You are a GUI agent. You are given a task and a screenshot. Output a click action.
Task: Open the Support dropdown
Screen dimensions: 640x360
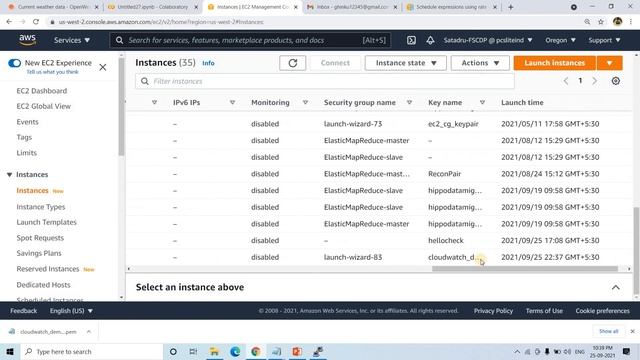click(604, 40)
